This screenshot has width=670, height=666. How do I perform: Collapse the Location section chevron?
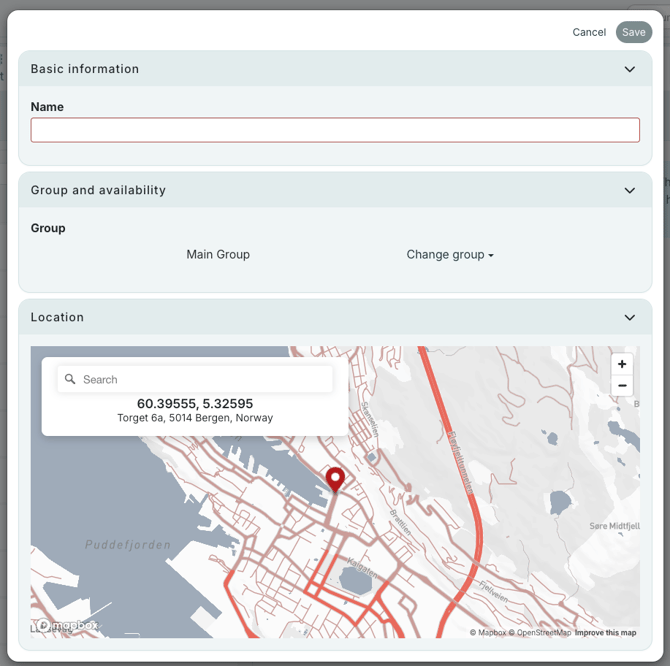630,317
